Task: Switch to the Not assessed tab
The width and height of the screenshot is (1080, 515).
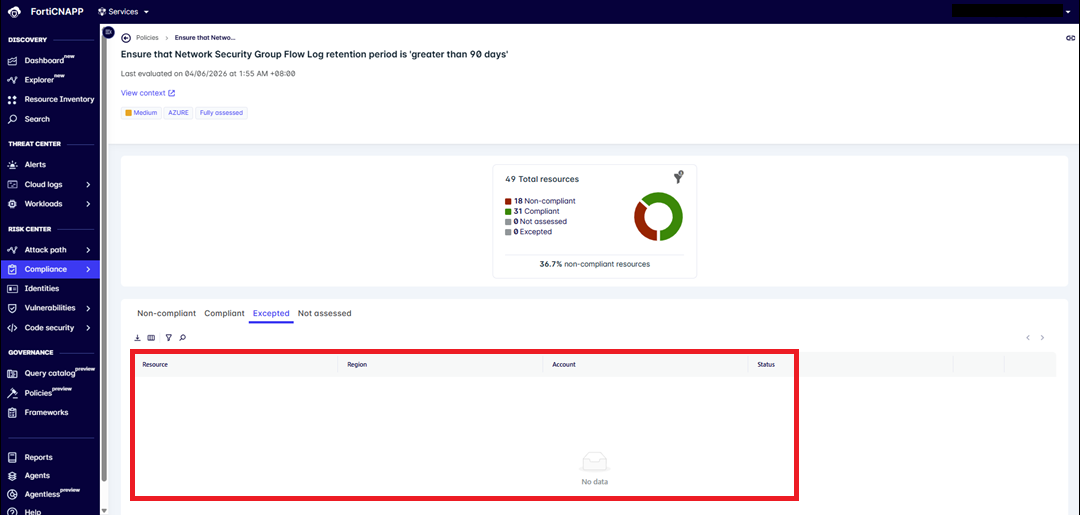Action: (x=324, y=313)
